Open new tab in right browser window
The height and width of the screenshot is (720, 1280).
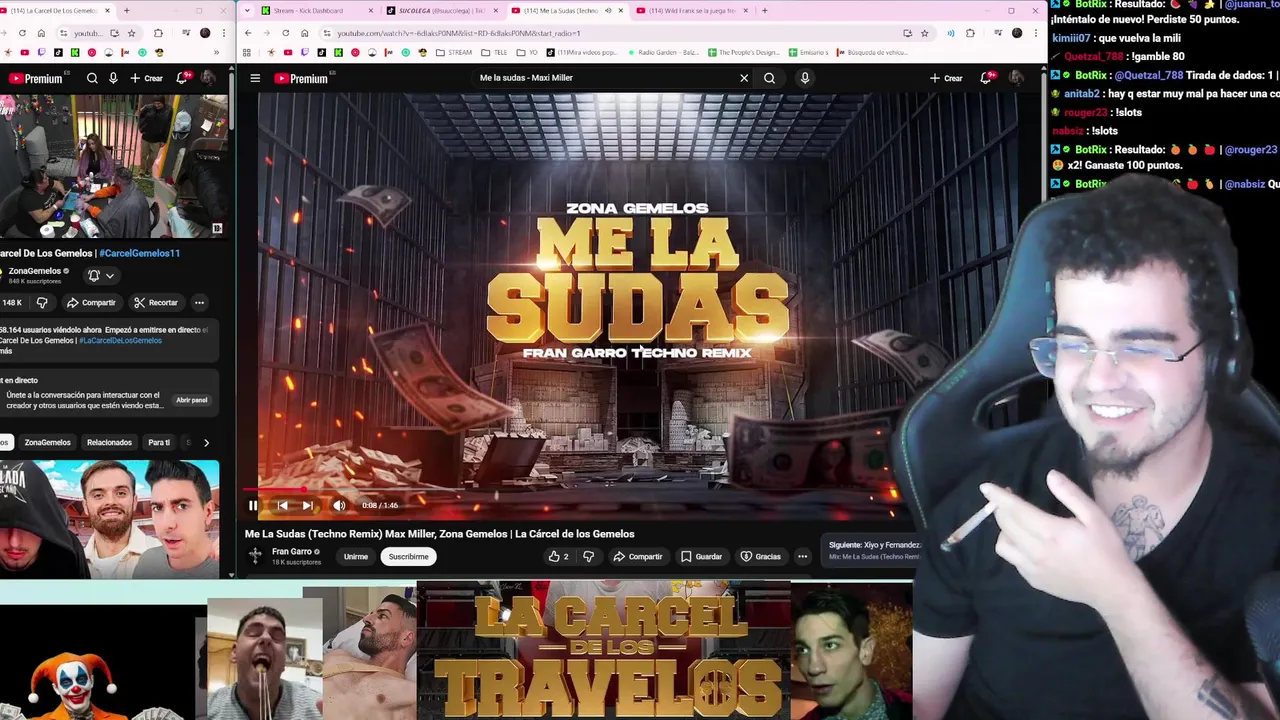pyautogui.click(x=765, y=11)
